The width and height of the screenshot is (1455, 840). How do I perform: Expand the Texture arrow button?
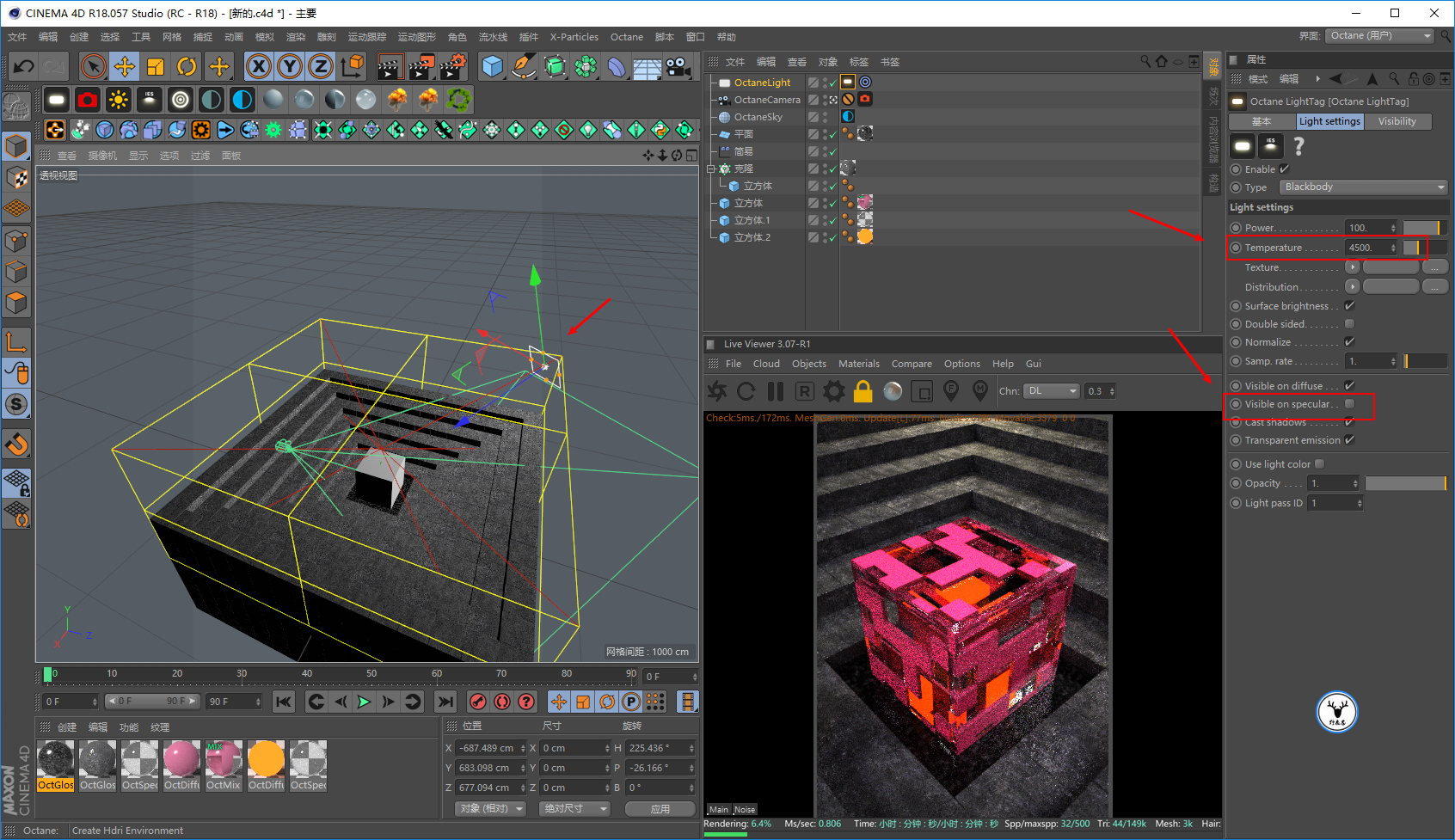point(1352,267)
